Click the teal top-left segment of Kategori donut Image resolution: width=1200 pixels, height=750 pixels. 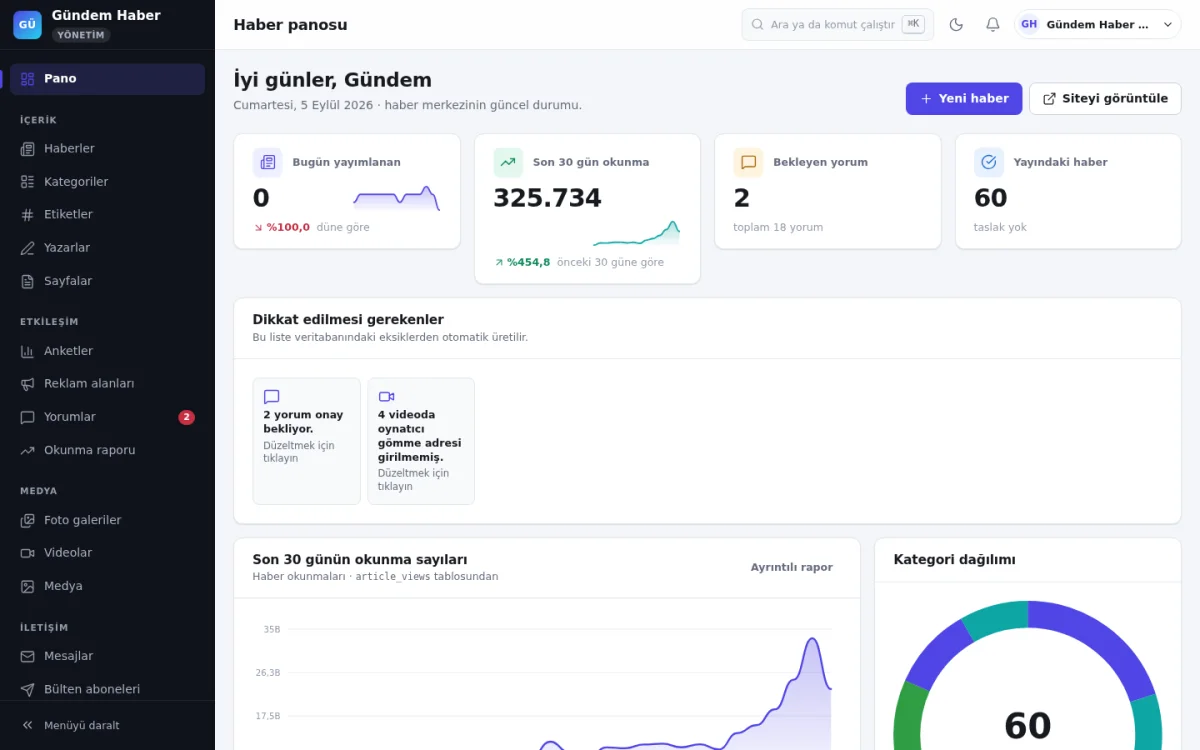tap(993, 620)
